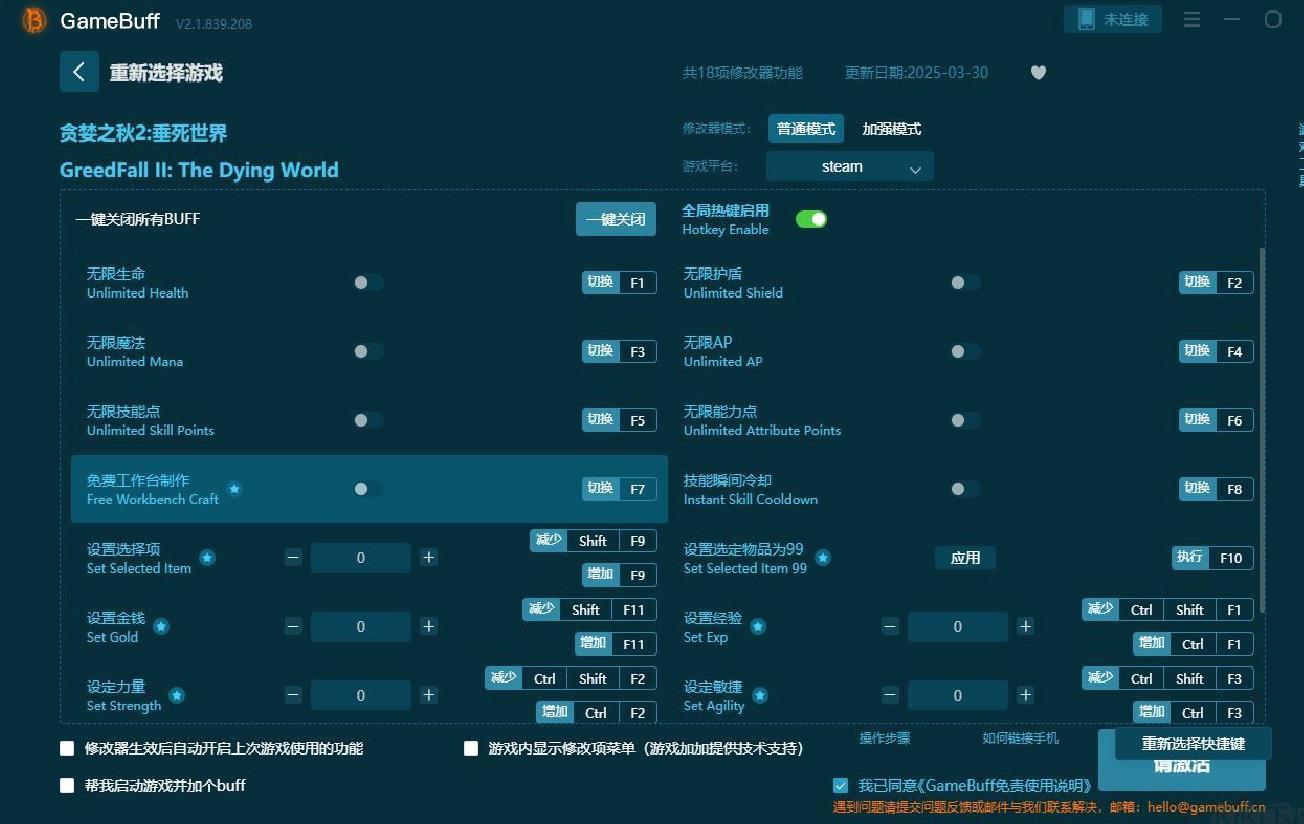Toggle Free Workbench Craft switch
The image size is (1304, 824).
tap(368, 489)
